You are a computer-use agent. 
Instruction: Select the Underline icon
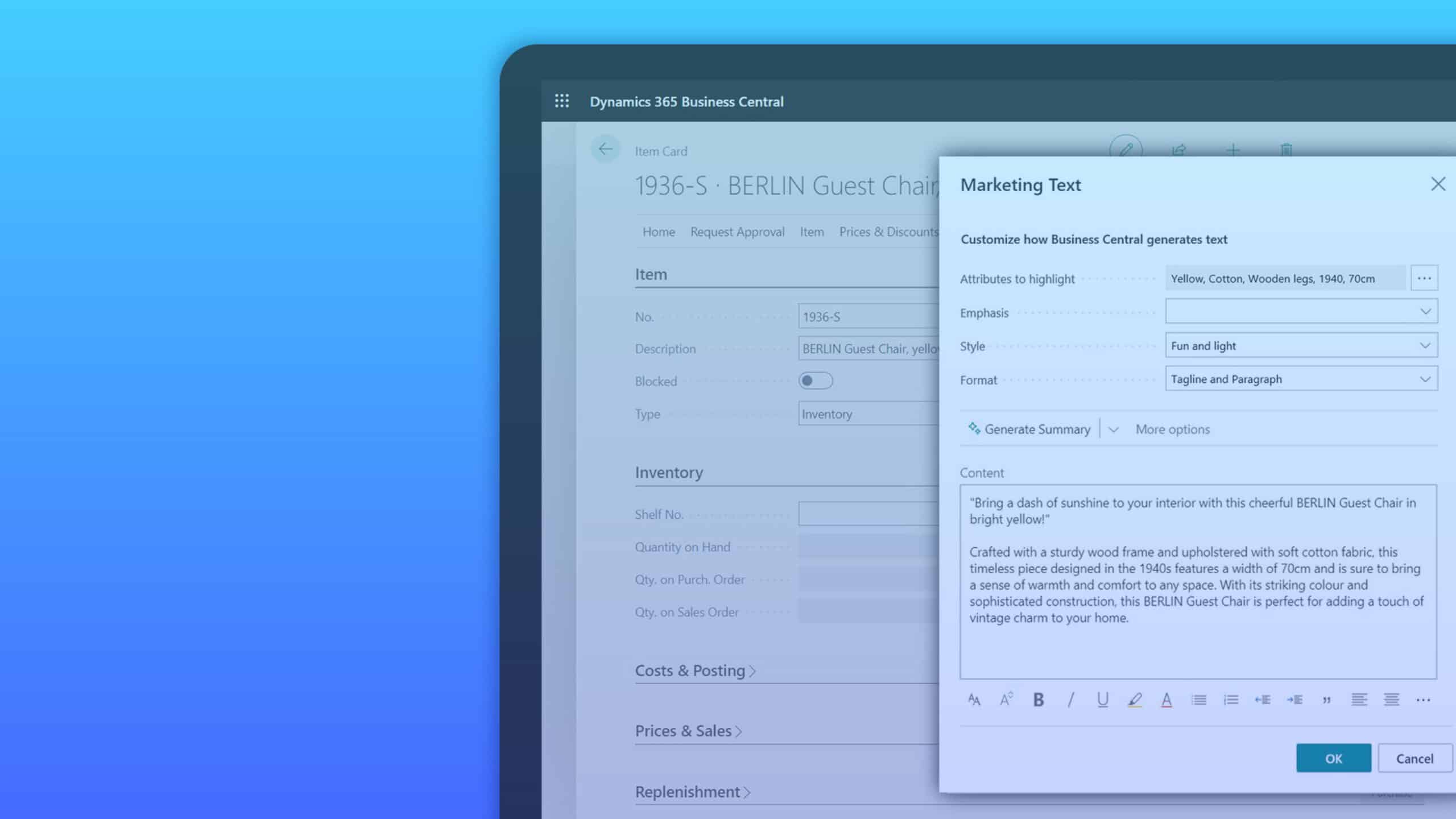[1102, 700]
